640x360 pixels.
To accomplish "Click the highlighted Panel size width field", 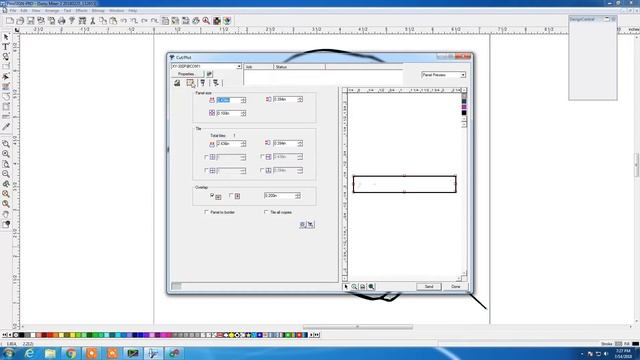I will 228,100.
